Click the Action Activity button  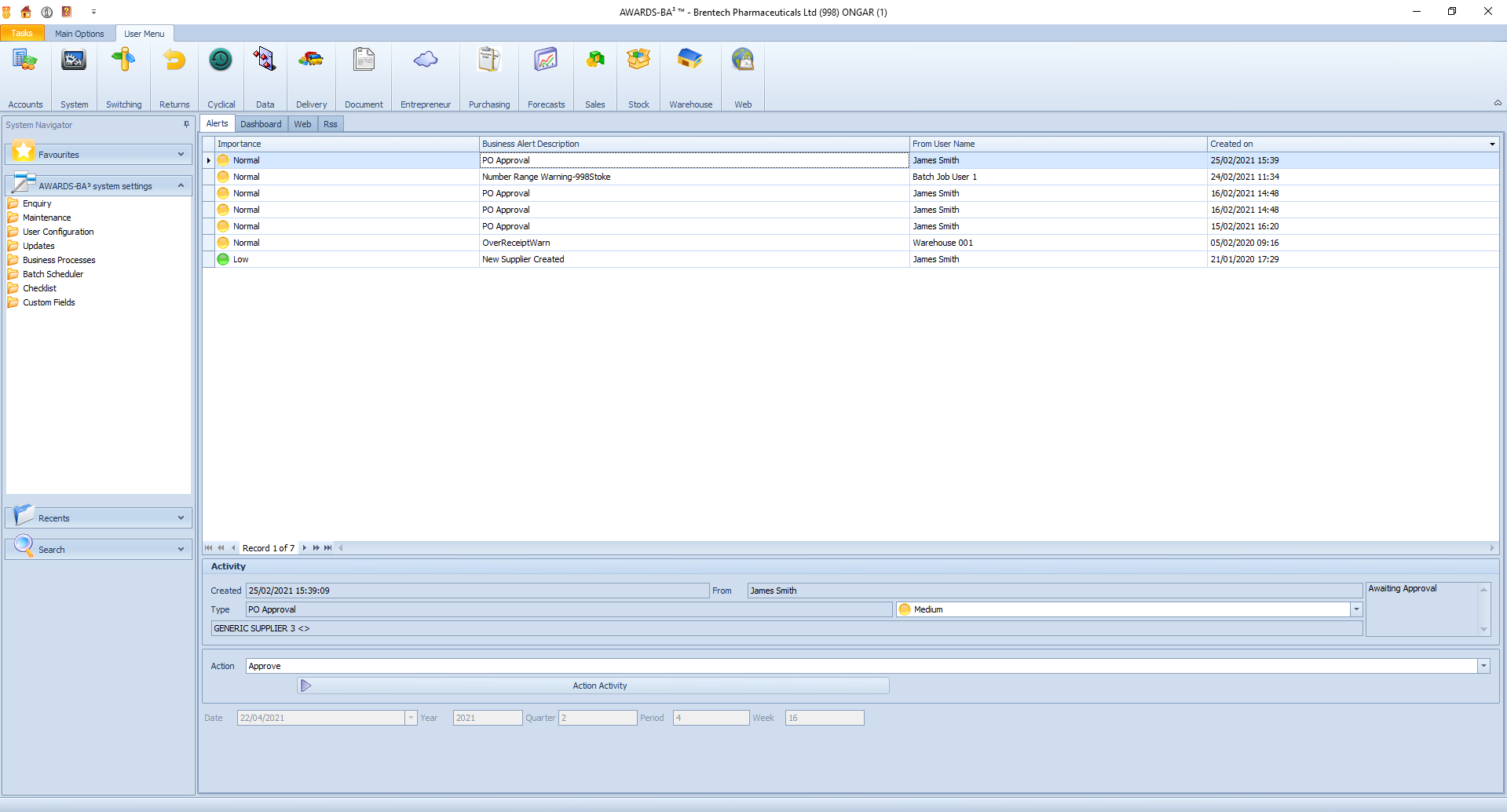click(x=593, y=686)
